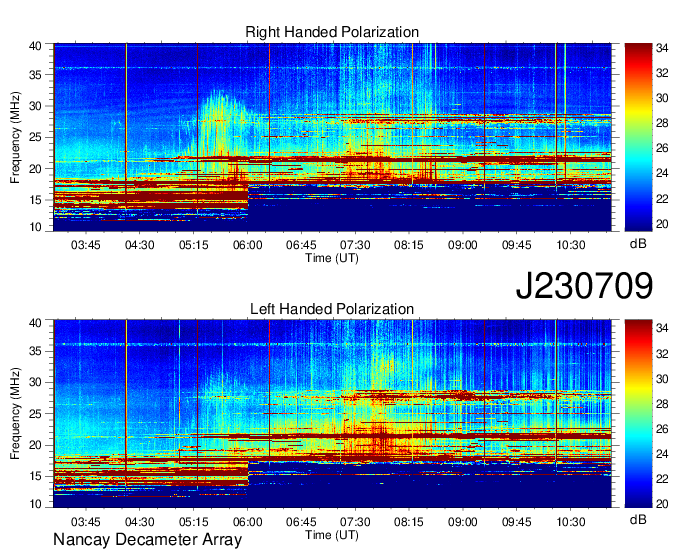The image size is (680, 552).
Task: Click the "Left Handed Polarization" plot title
Action: tap(332, 309)
